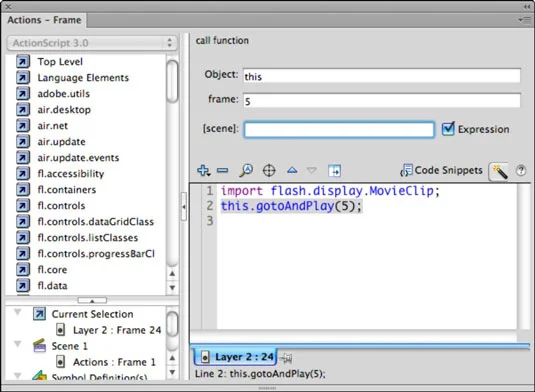The height and width of the screenshot is (392, 535).
Task: Move the selected action up
Action: [x=292, y=170]
